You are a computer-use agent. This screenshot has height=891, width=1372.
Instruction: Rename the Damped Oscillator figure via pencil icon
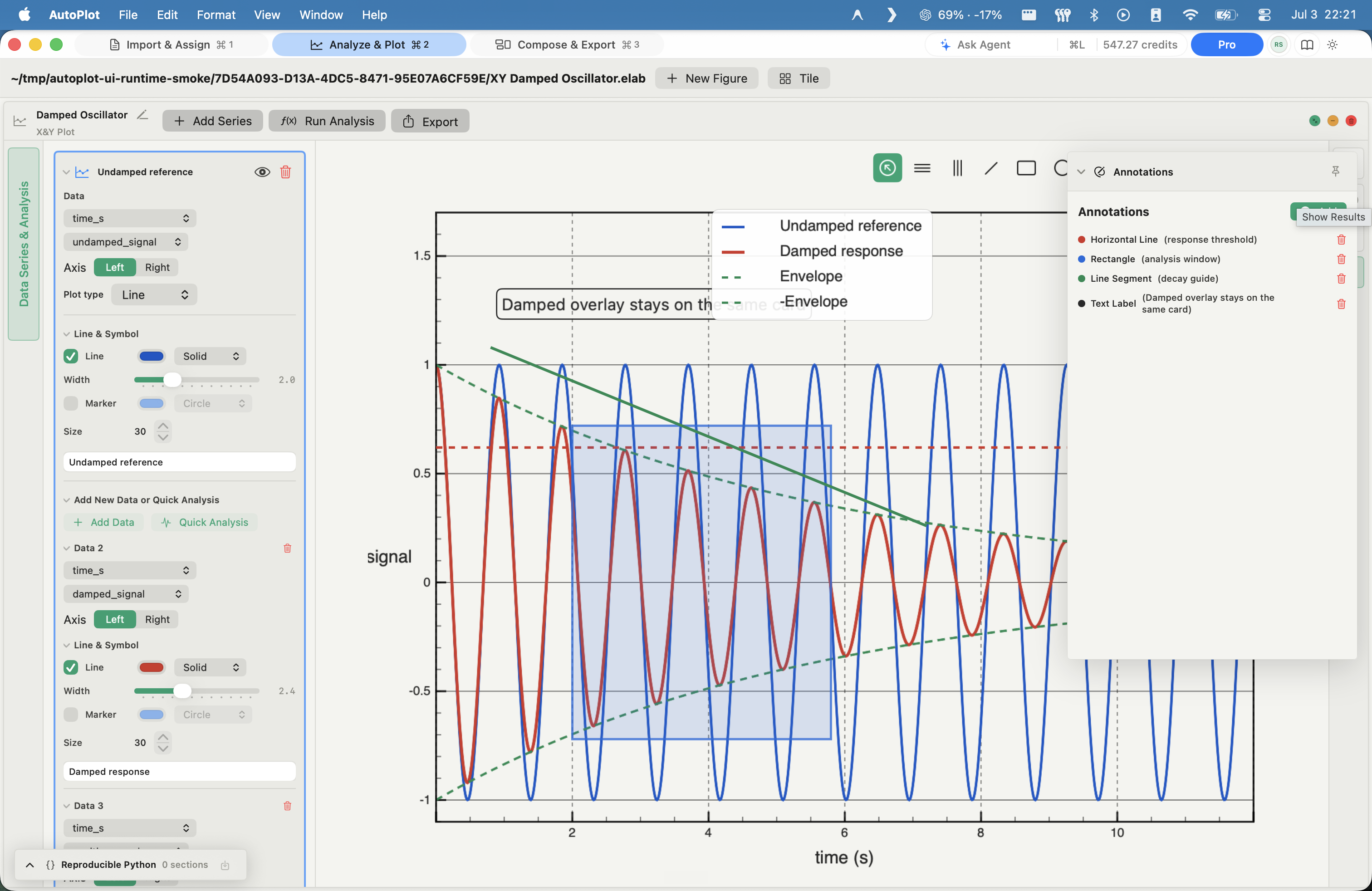(142, 115)
